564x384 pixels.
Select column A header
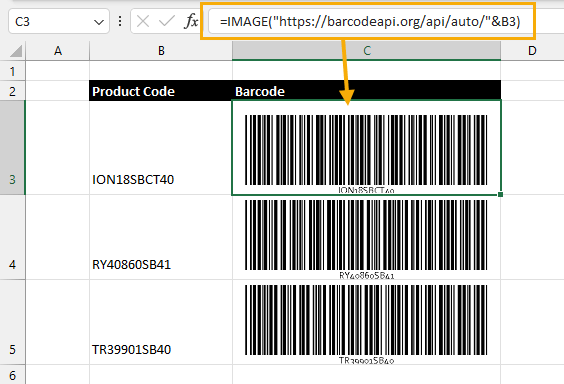click(x=58, y=51)
